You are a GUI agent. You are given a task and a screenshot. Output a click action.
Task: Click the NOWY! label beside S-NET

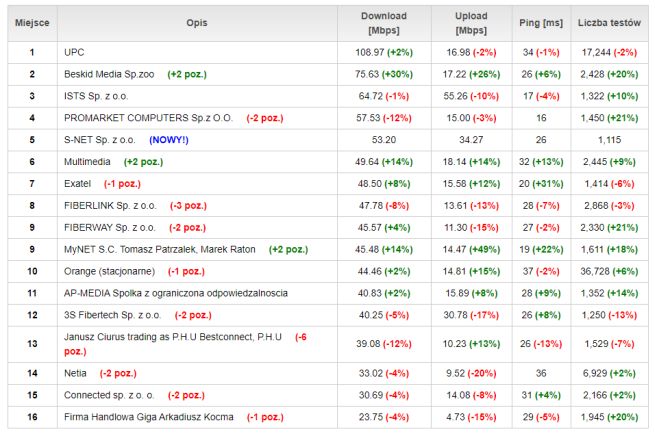click(x=168, y=139)
